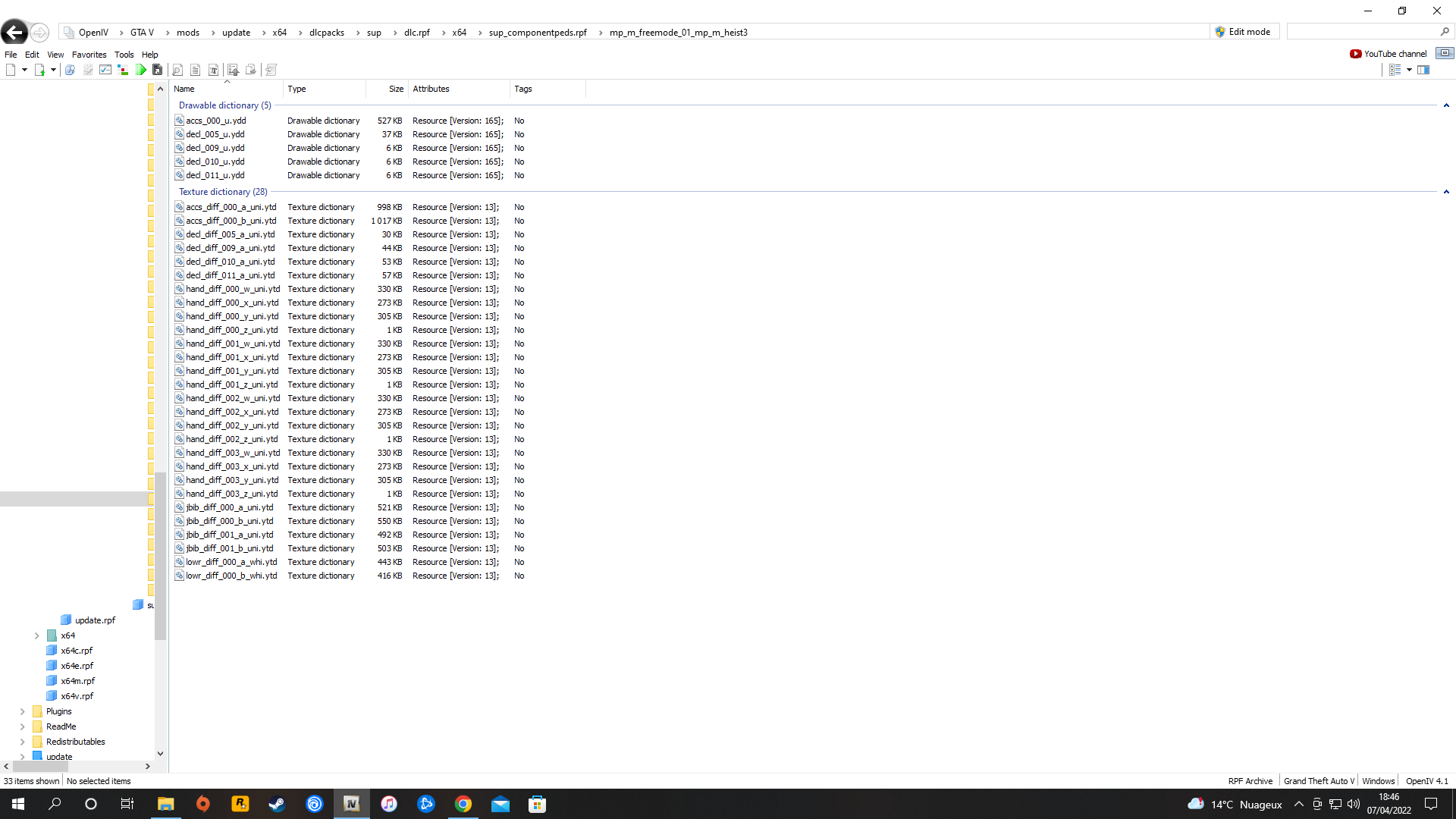Screen dimensions: 1456x819
Task: Click the colored blocks toolbar icon
Action: point(123,70)
